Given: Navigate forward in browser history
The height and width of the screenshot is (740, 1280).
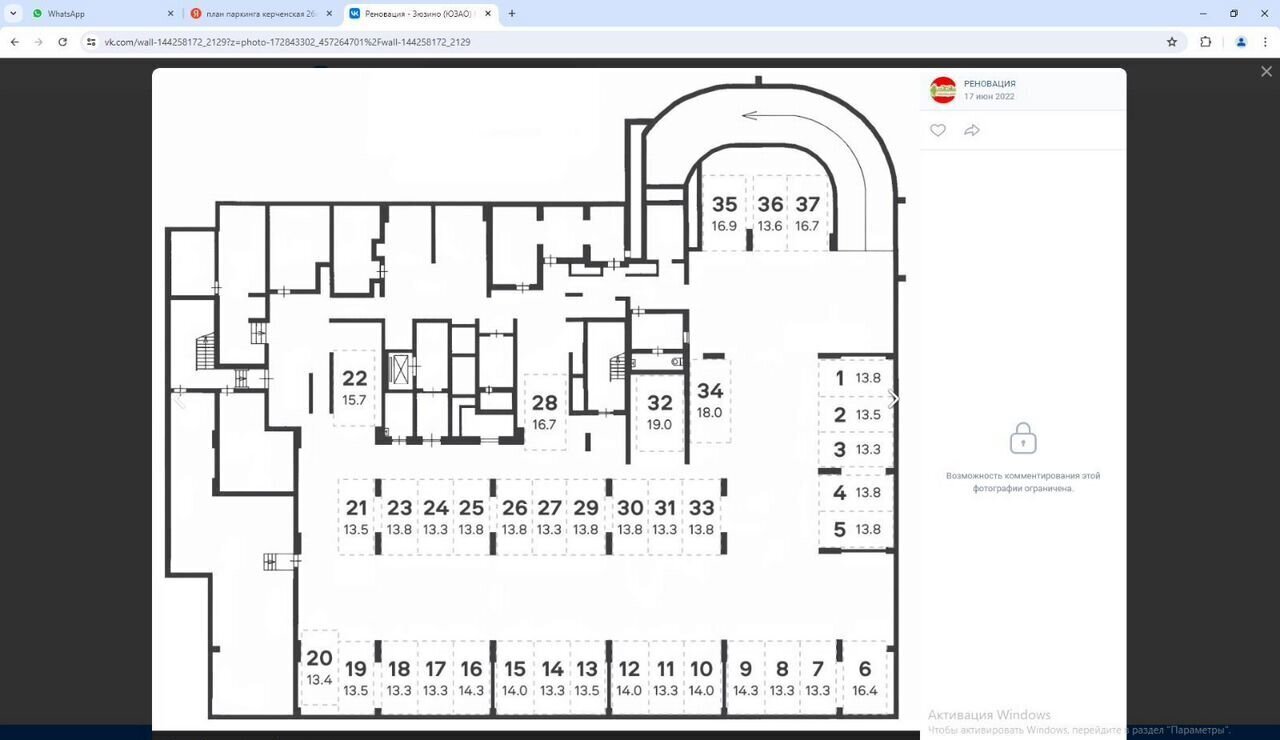Looking at the screenshot, I should [38, 42].
